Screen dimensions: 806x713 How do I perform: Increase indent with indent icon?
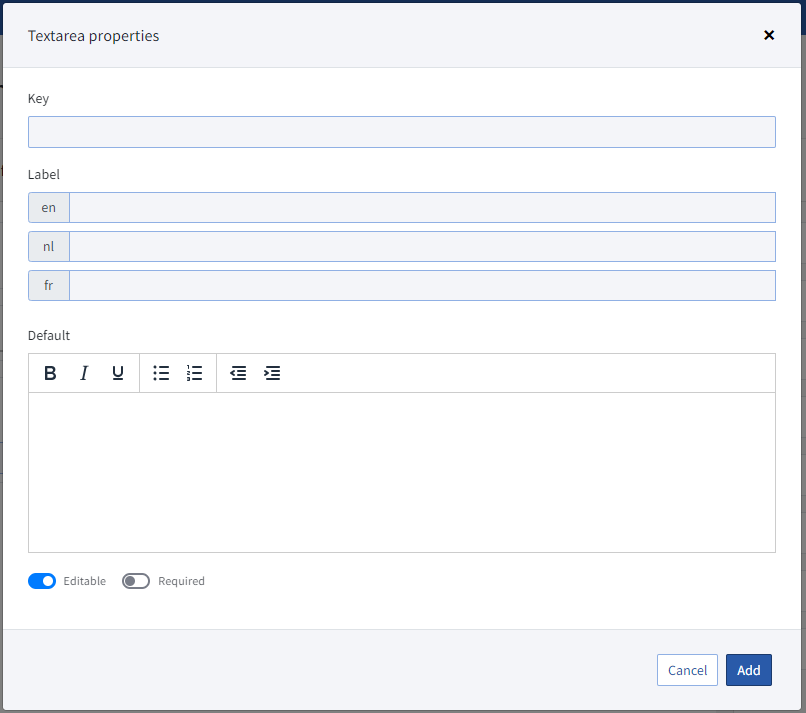point(272,373)
